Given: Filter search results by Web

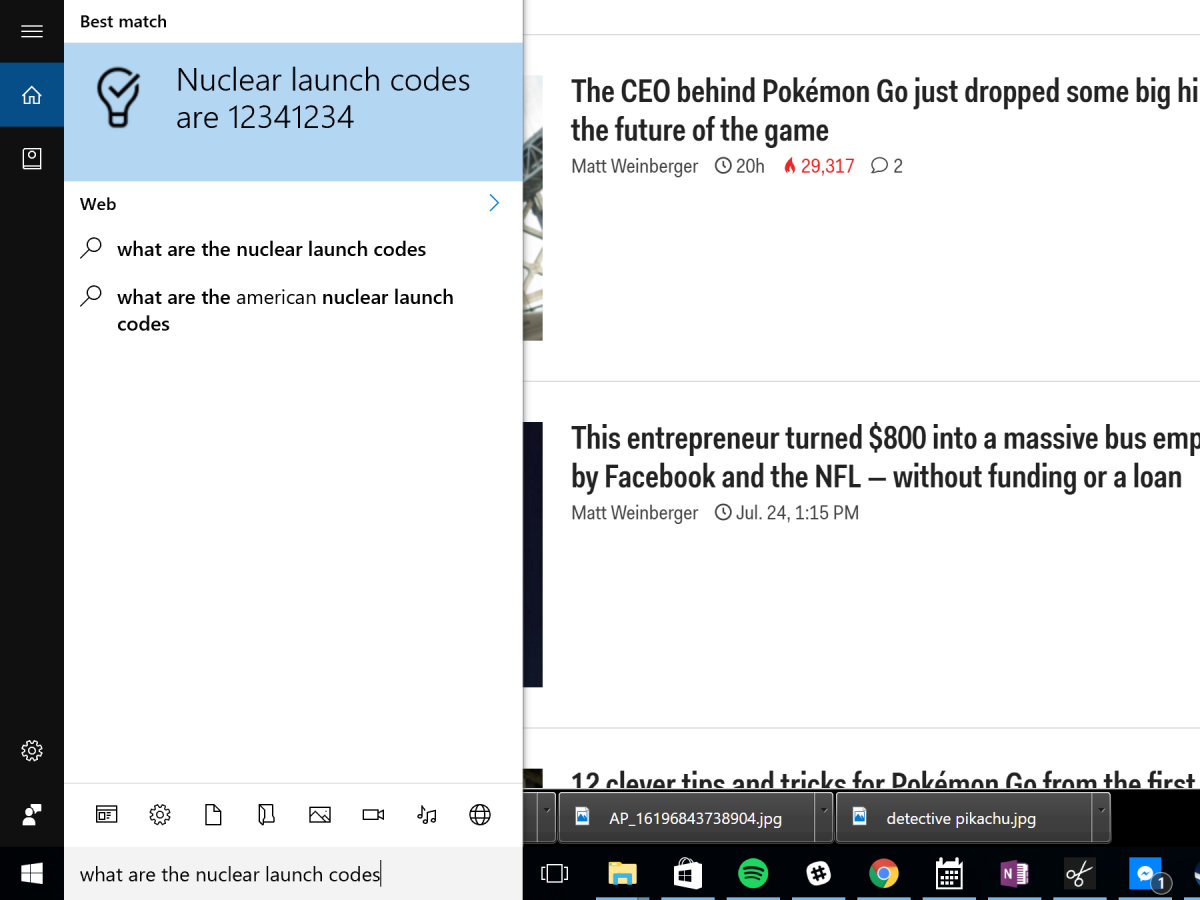Looking at the screenshot, I should (480, 815).
